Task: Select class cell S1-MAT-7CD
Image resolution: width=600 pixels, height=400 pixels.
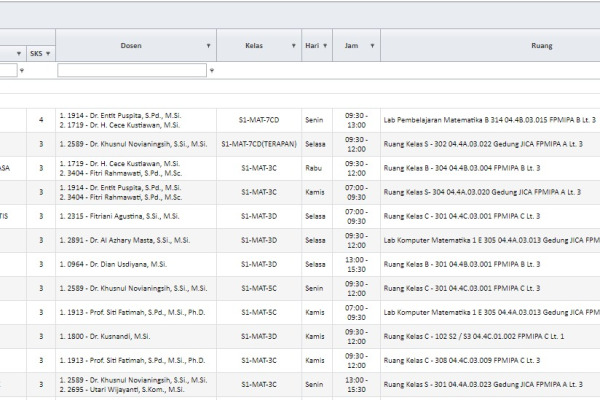Action: click(259, 120)
